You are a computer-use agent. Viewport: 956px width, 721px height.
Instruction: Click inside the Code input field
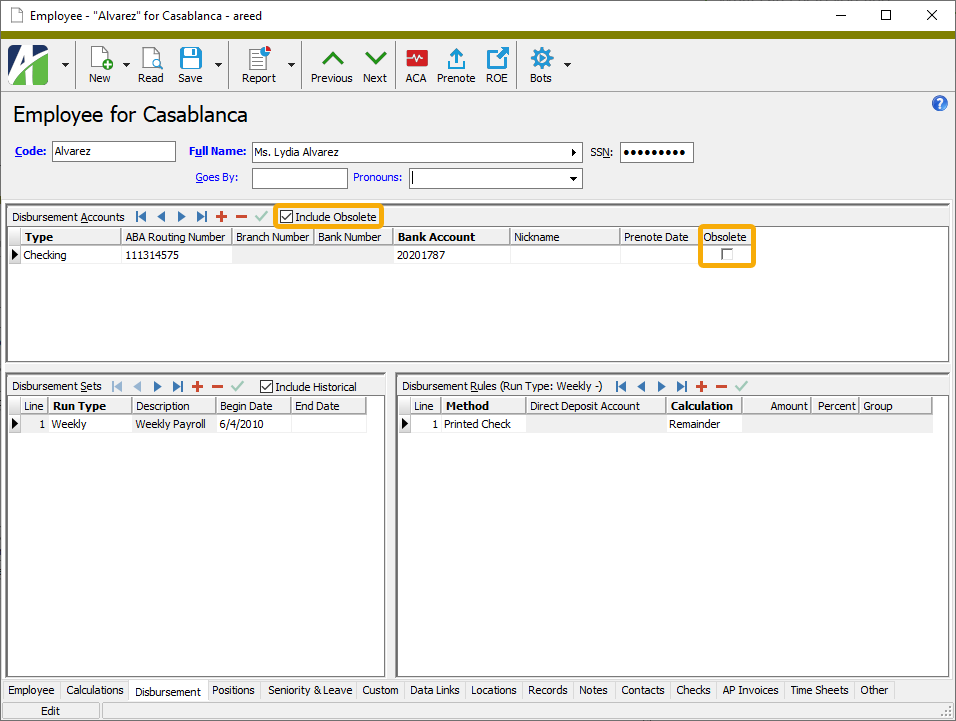click(113, 151)
